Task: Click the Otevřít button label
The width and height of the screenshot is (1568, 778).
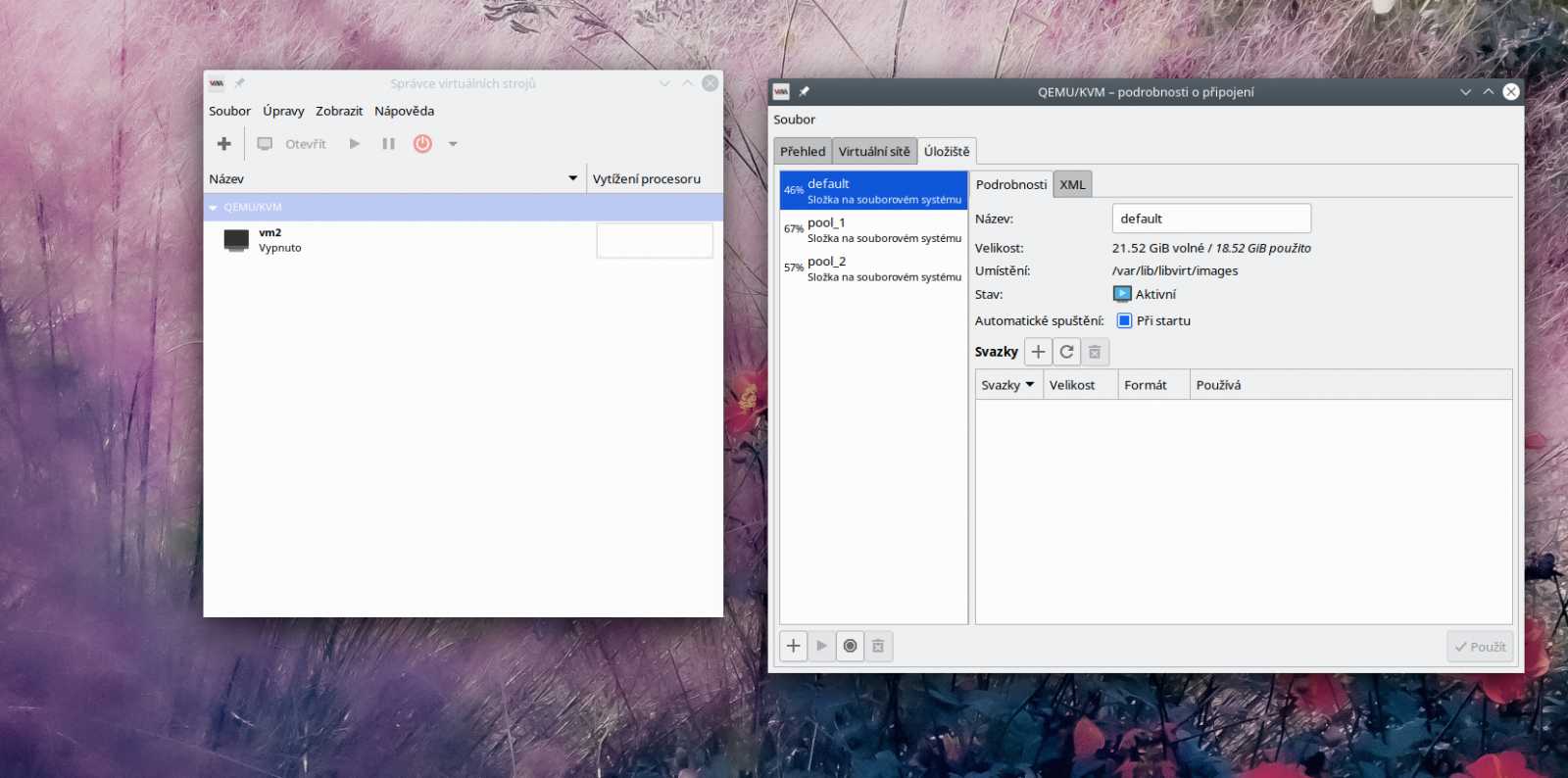Action: tap(306, 144)
